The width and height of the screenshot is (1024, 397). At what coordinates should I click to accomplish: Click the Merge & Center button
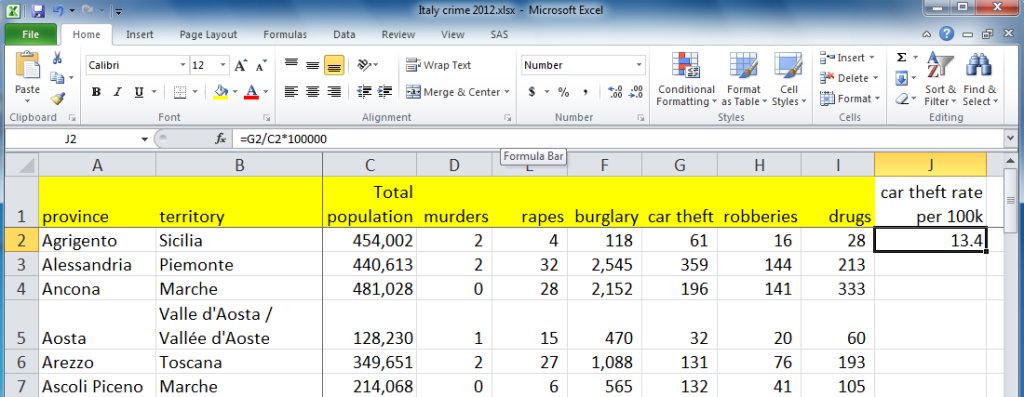(457, 92)
